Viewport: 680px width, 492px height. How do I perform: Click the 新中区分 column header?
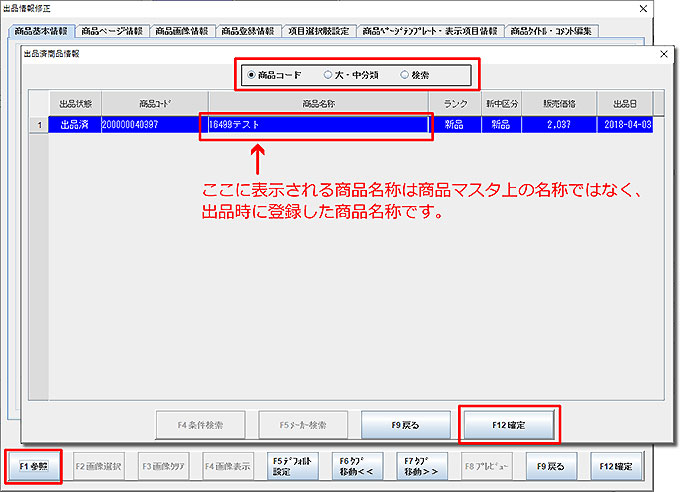point(502,104)
